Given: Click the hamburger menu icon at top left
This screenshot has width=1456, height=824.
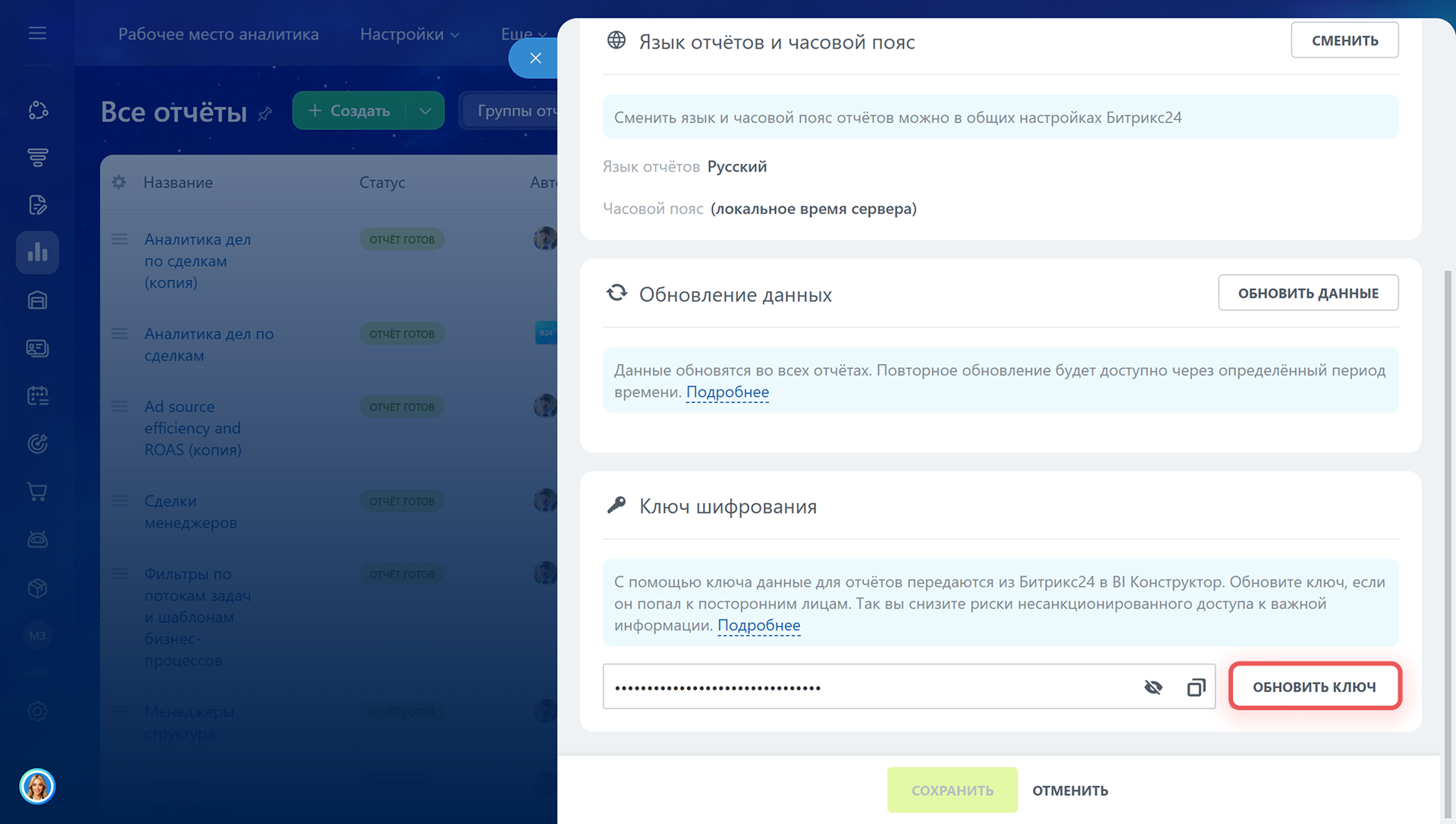Looking at the screenshot, I should point(37,33).
